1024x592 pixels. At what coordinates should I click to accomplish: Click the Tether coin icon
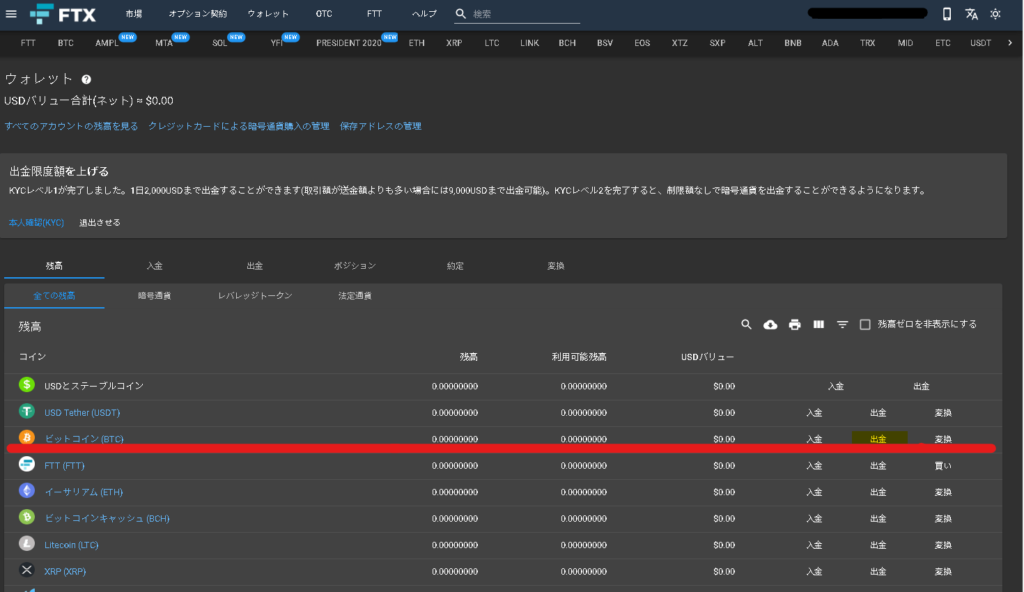click(27, 411)
